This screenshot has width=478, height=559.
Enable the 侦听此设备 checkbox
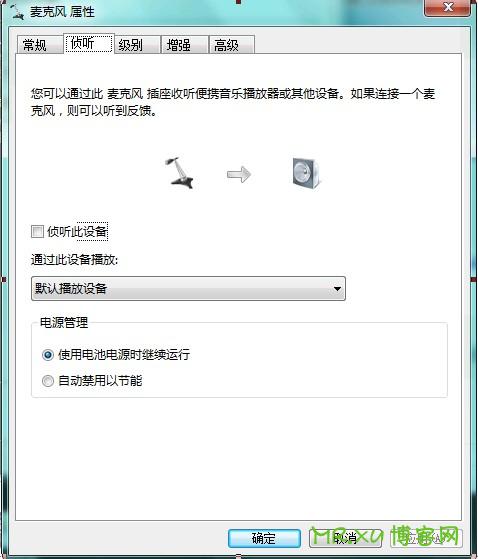coord(37,231)
